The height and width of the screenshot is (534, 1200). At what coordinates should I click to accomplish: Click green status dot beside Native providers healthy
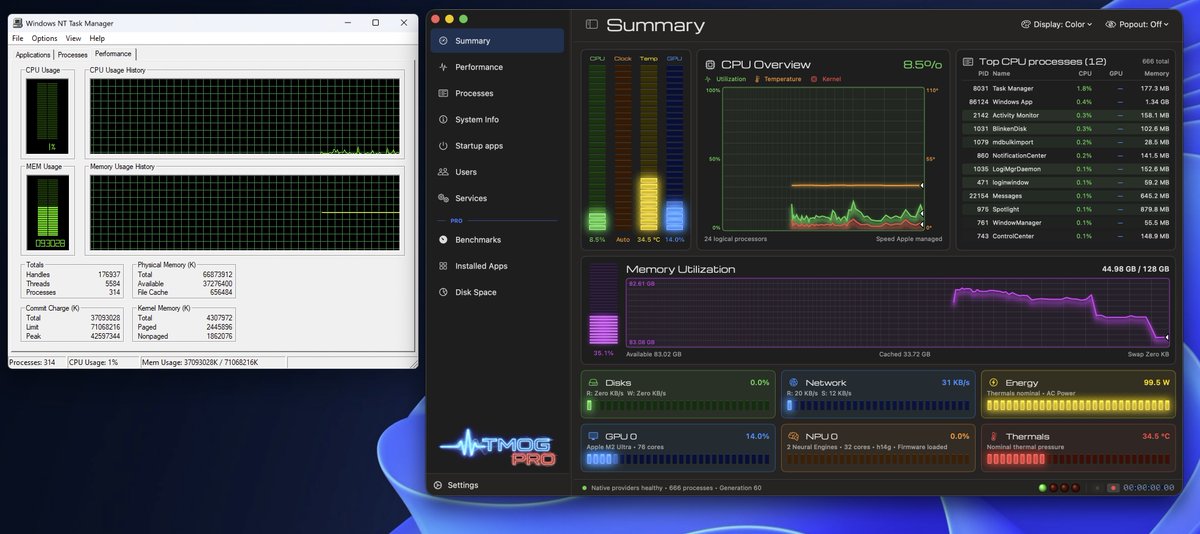tap(585, 488)
